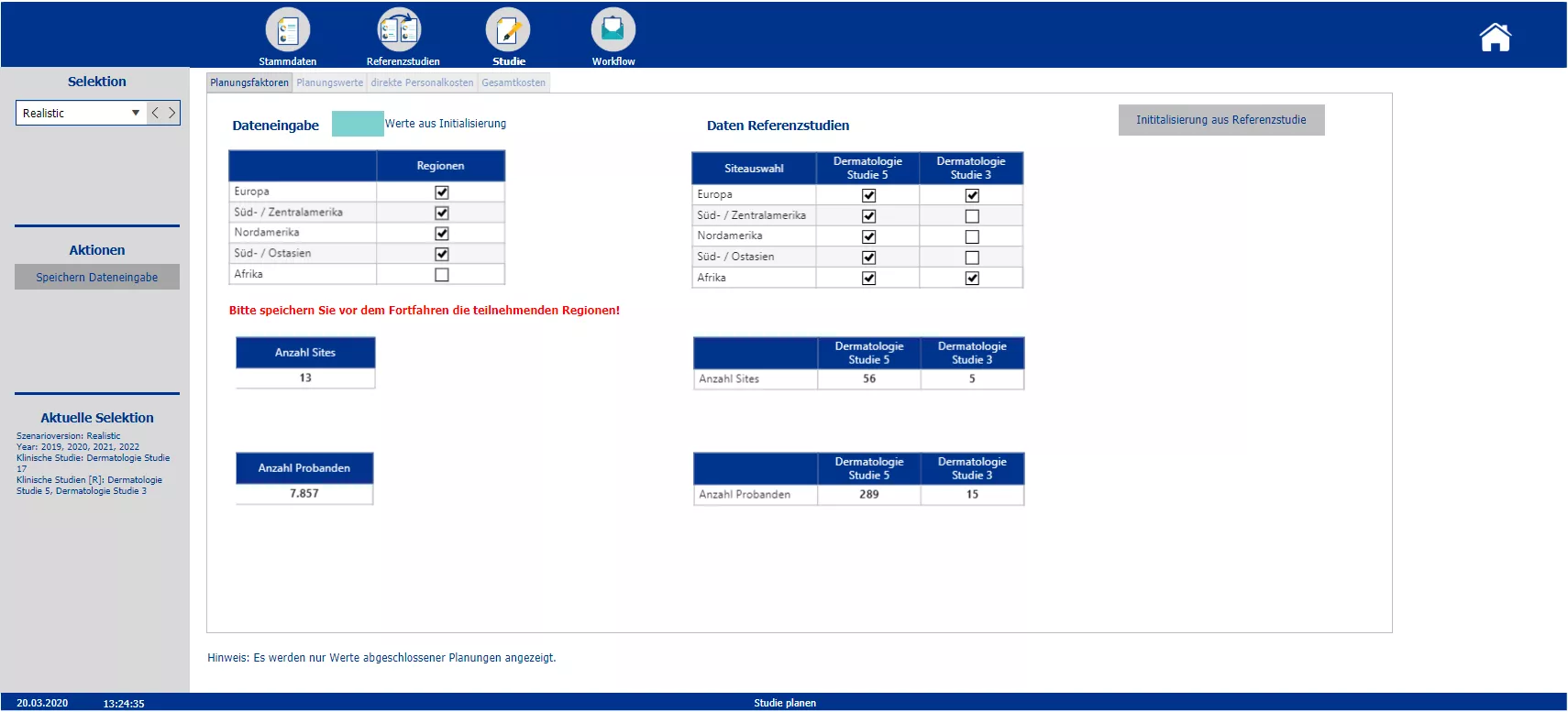
Task: Uncheck Nordamerika in the Regionen table
Action: (x=442, y=234)
